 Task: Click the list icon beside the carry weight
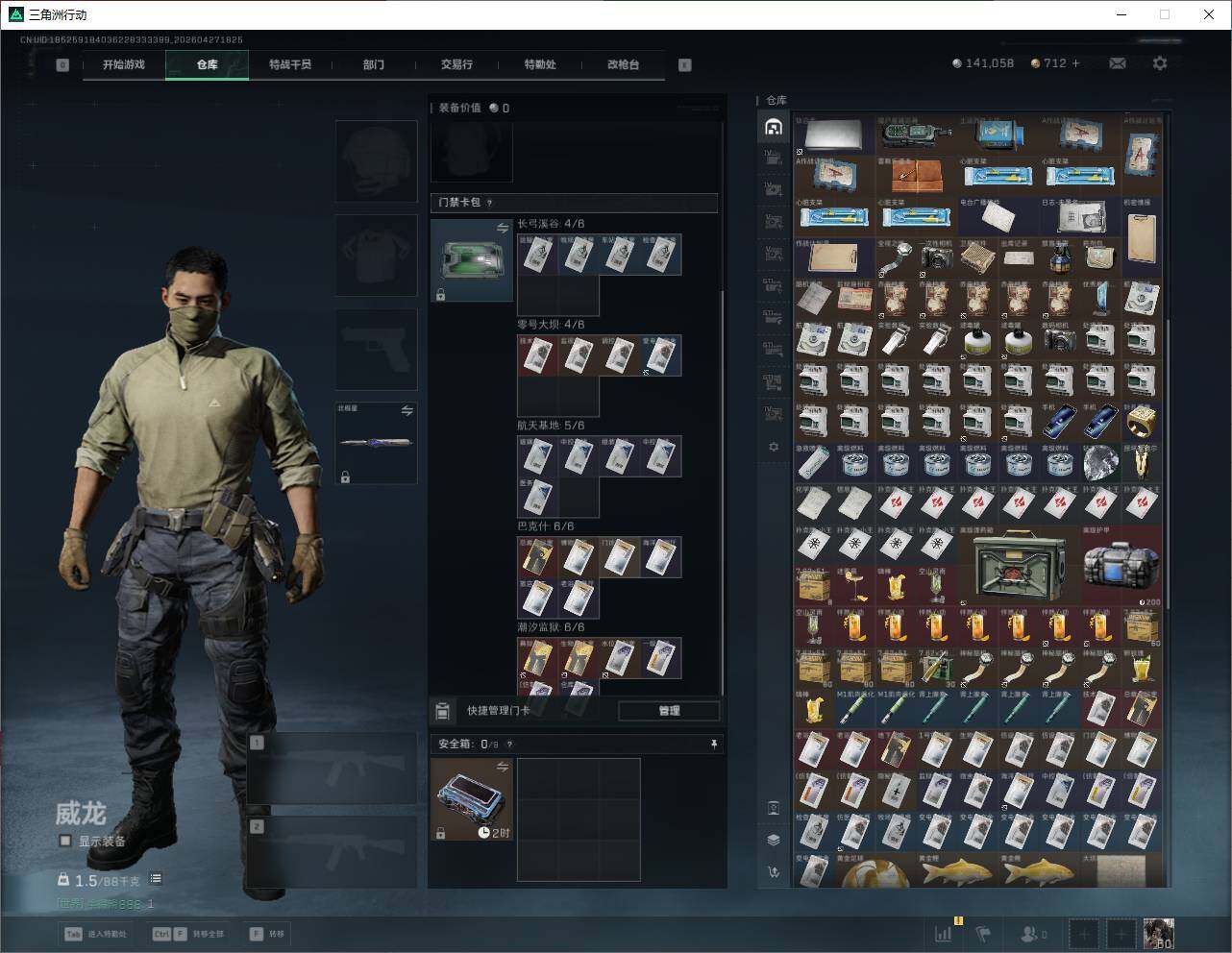click(156, 879)
